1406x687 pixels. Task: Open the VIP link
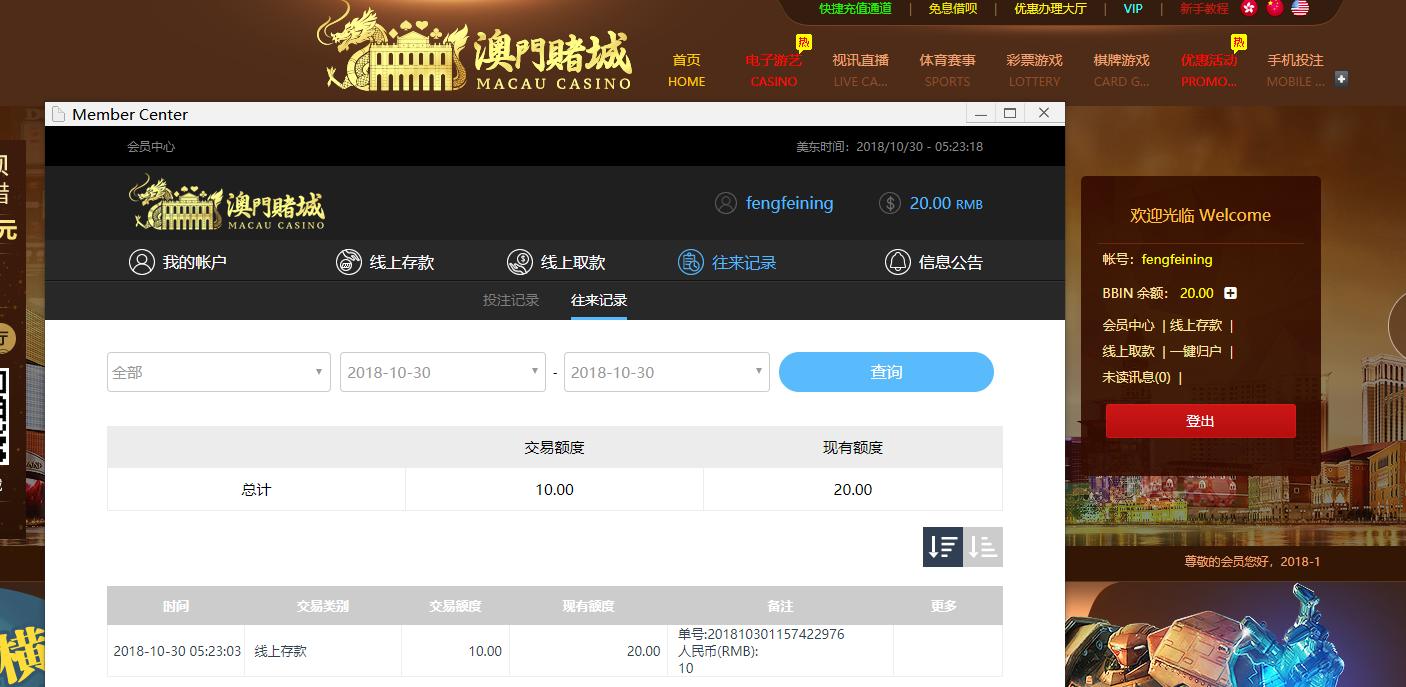(x=1133, y=8)
